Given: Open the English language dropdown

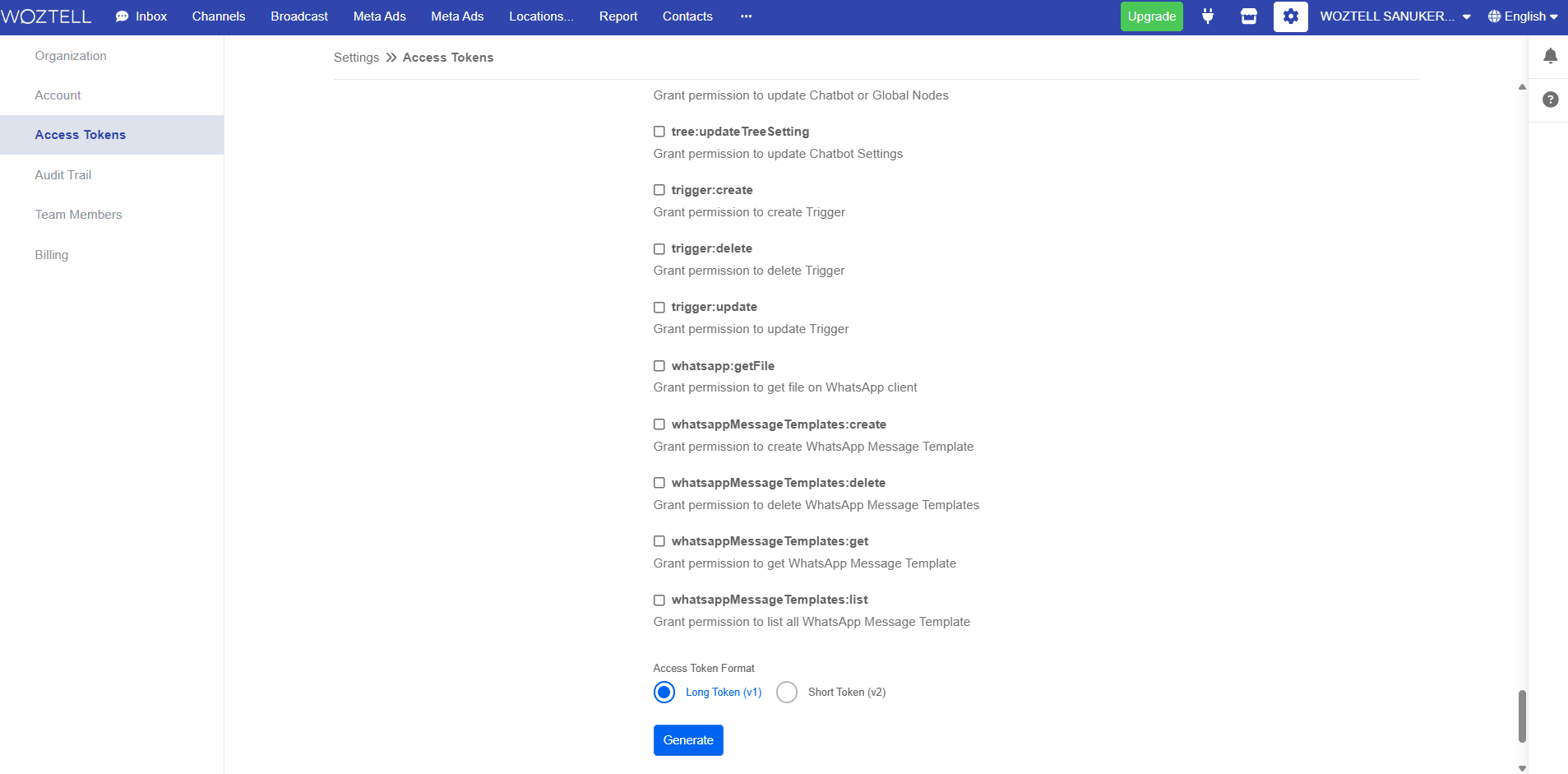Looking at the screenshot, I should 1523,16.
